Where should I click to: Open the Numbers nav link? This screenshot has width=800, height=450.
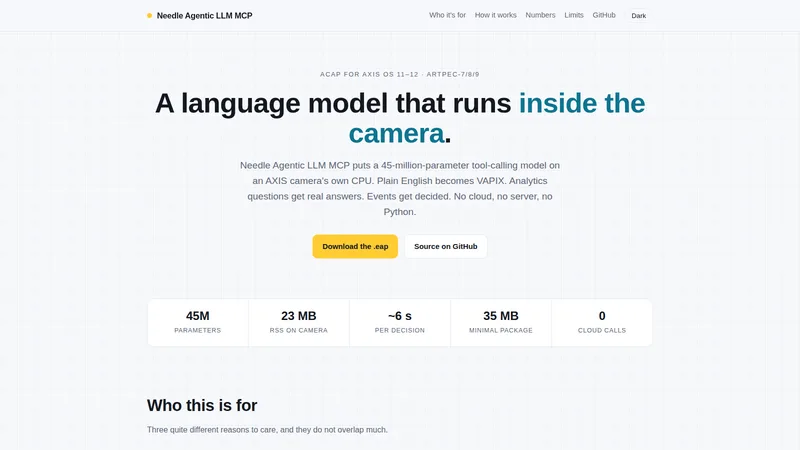[x=540, y=15]
